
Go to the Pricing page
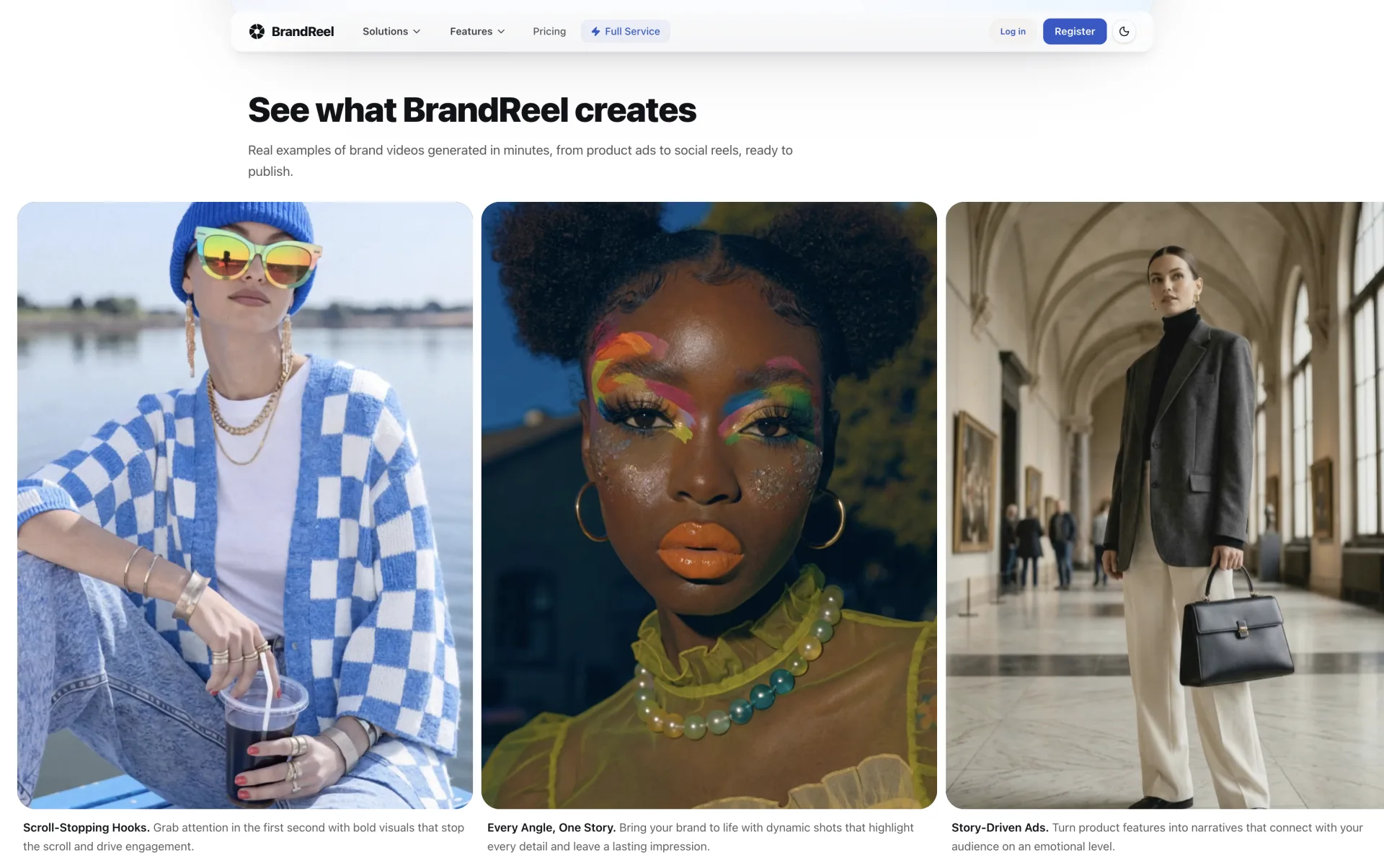[x=549, y=32]
